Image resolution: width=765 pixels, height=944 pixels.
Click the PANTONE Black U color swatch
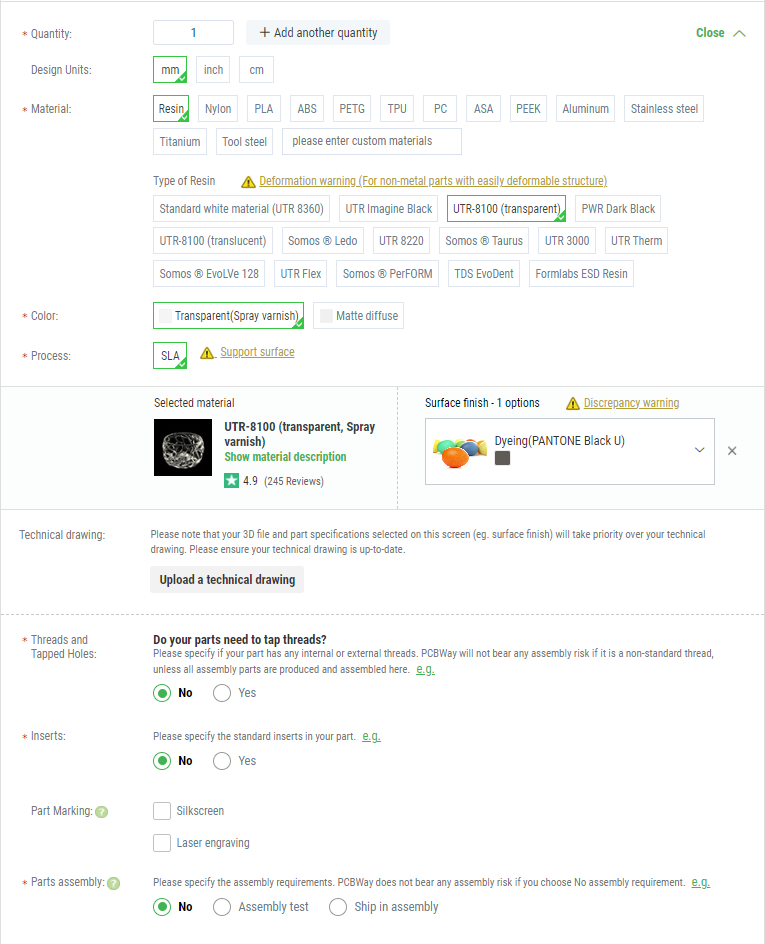point(503,458)
